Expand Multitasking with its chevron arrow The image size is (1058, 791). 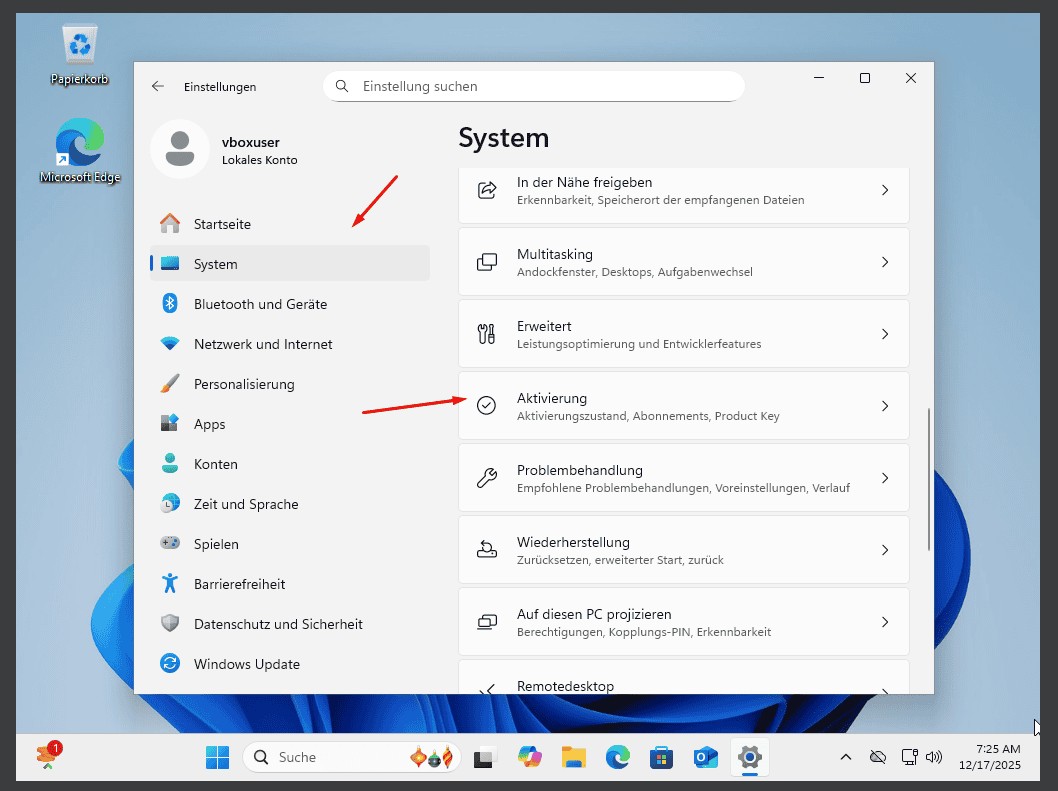(884, 262)
